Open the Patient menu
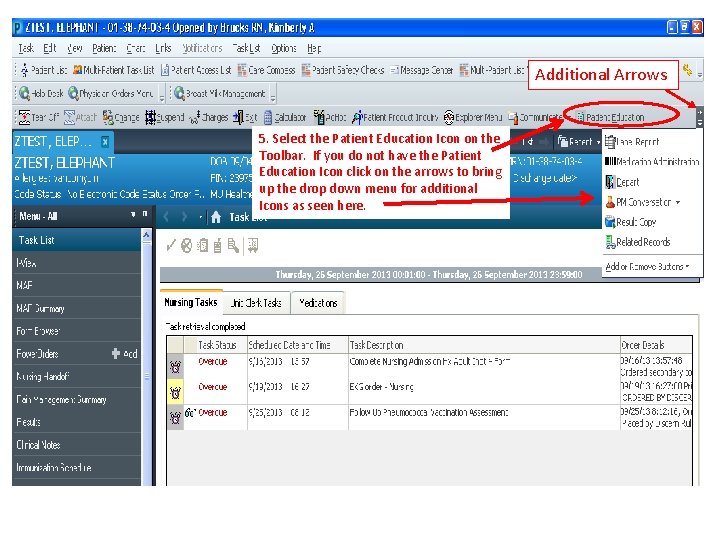The image size is (720, 540). [104, 48]
